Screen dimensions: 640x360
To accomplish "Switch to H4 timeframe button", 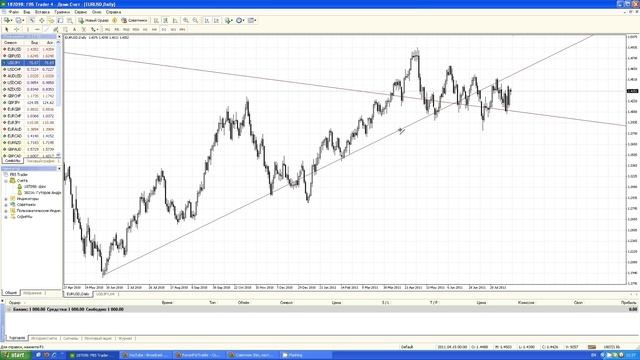I will point(154,29).
